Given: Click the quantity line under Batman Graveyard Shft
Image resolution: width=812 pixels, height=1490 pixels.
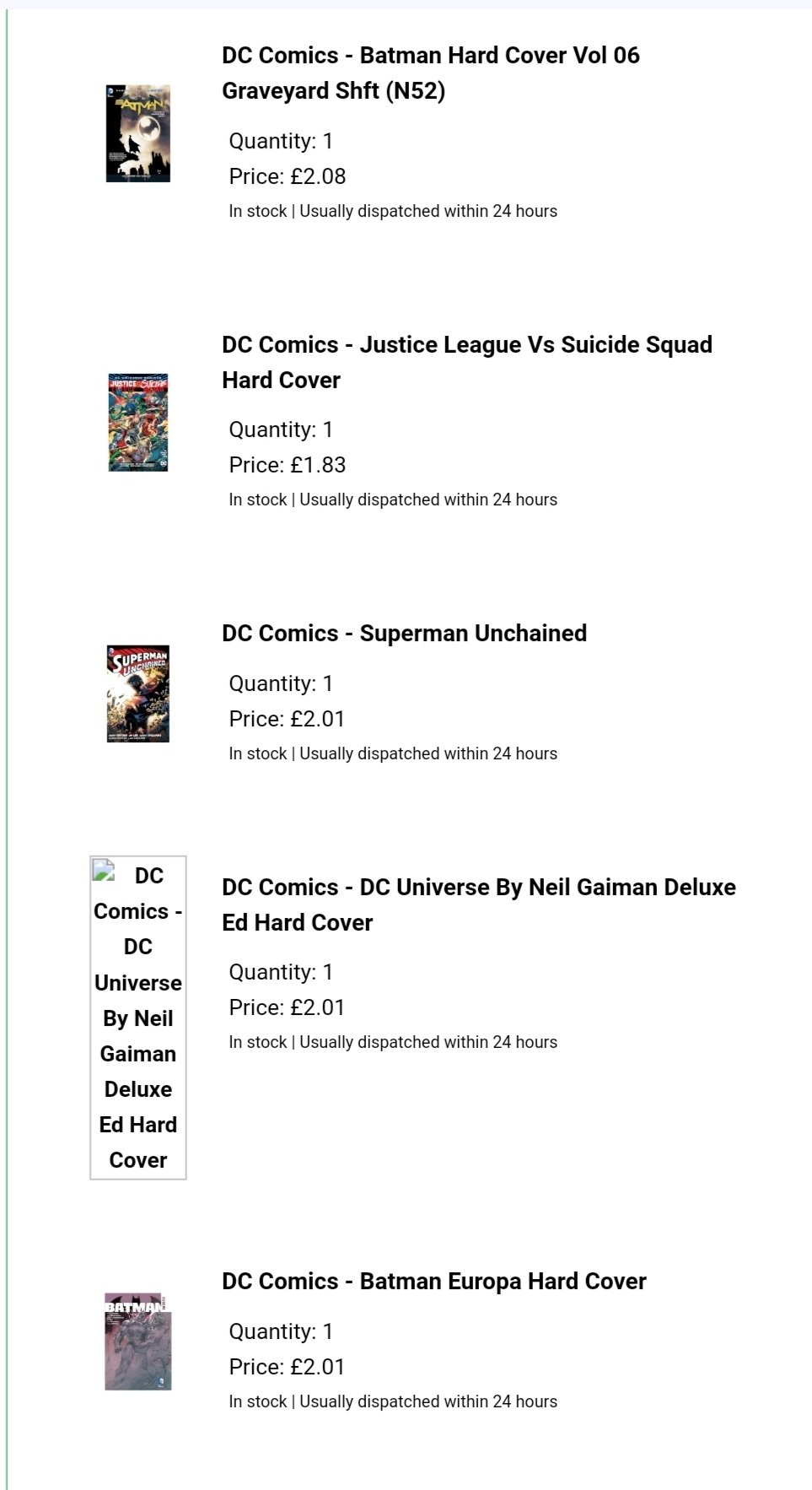Looking at the screenshot, I should click(281, 141).
